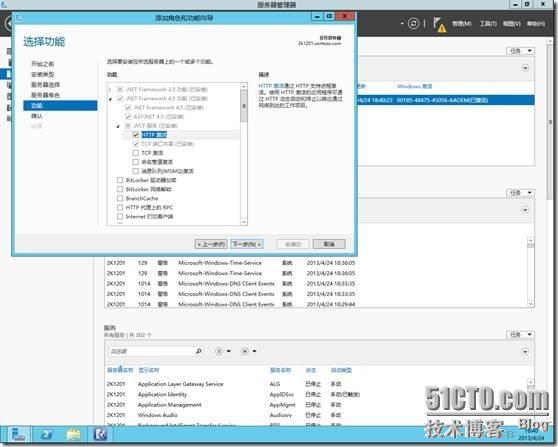Open 任务 dropdown in the services section
Screen dimensions: 558x447
click(x=520, y=335)
